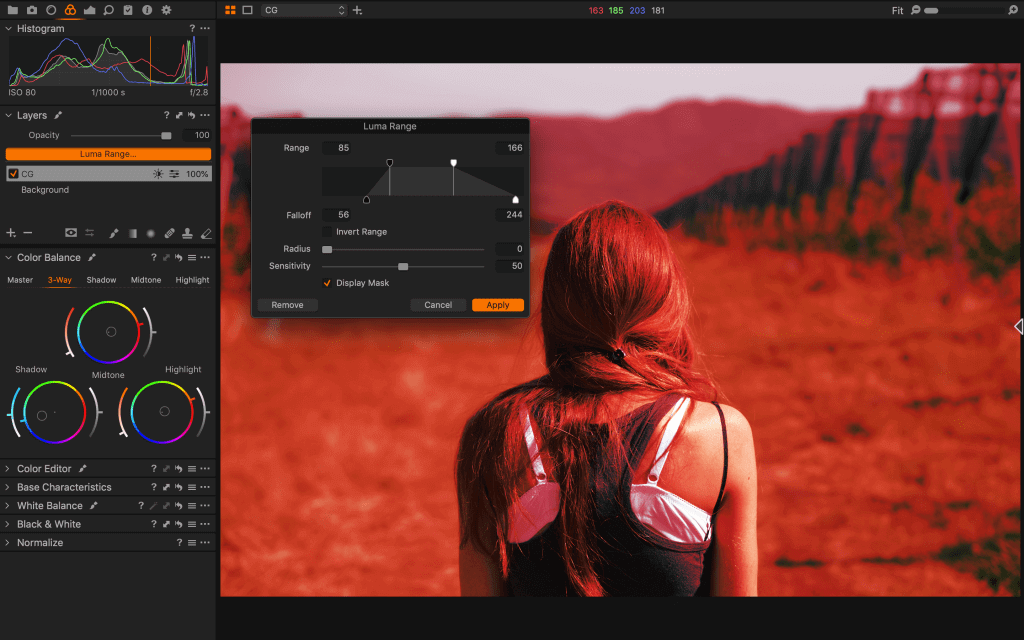Image resolution: width=1024 pixels, height=640 pixels.
Task: Select the Linear Gradient Mask tool
Action: click(x=132, y=233)
